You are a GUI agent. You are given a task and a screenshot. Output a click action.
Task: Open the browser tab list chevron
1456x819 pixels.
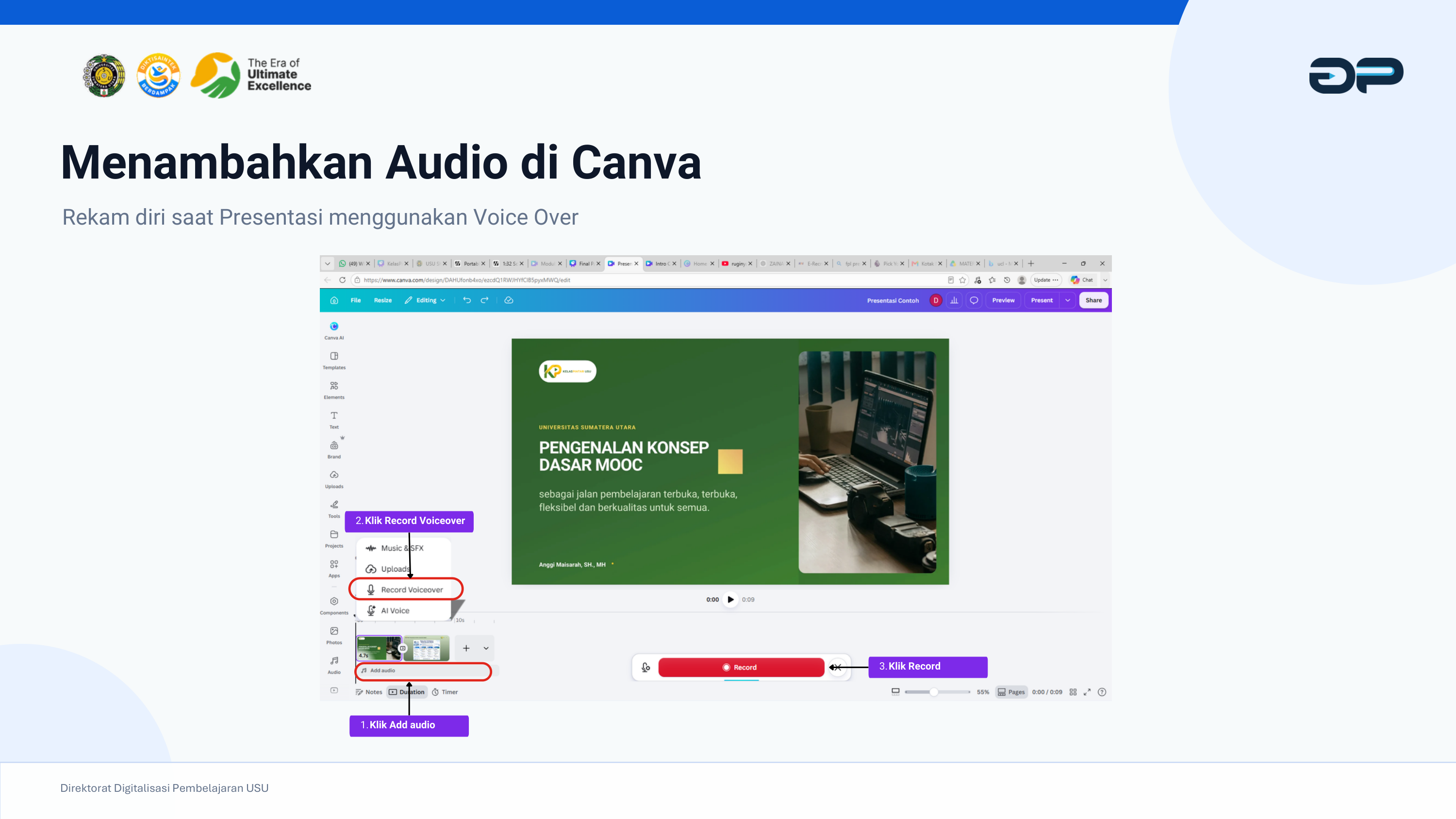pyautogui.click(x=327, y=263)
